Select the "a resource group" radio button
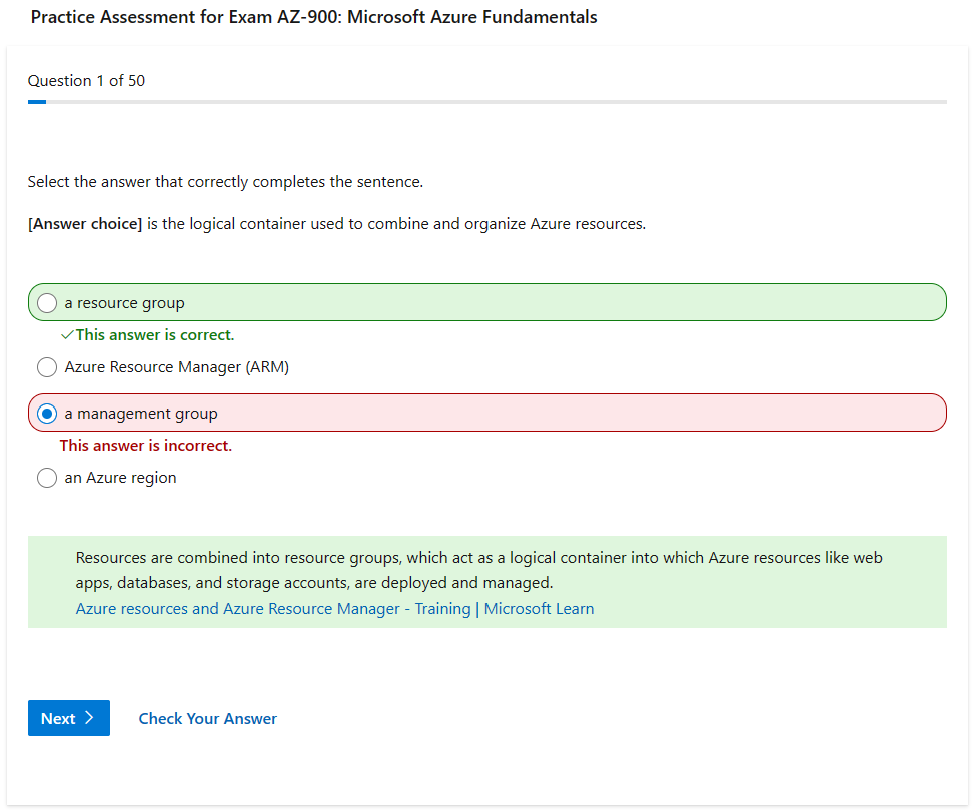 tap(47, 303)
